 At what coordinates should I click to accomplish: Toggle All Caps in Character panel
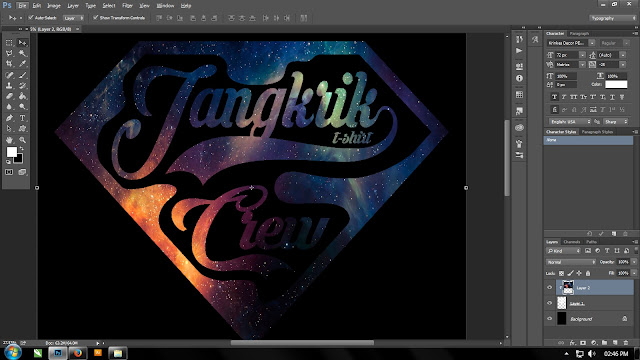(x=573, y=97)
